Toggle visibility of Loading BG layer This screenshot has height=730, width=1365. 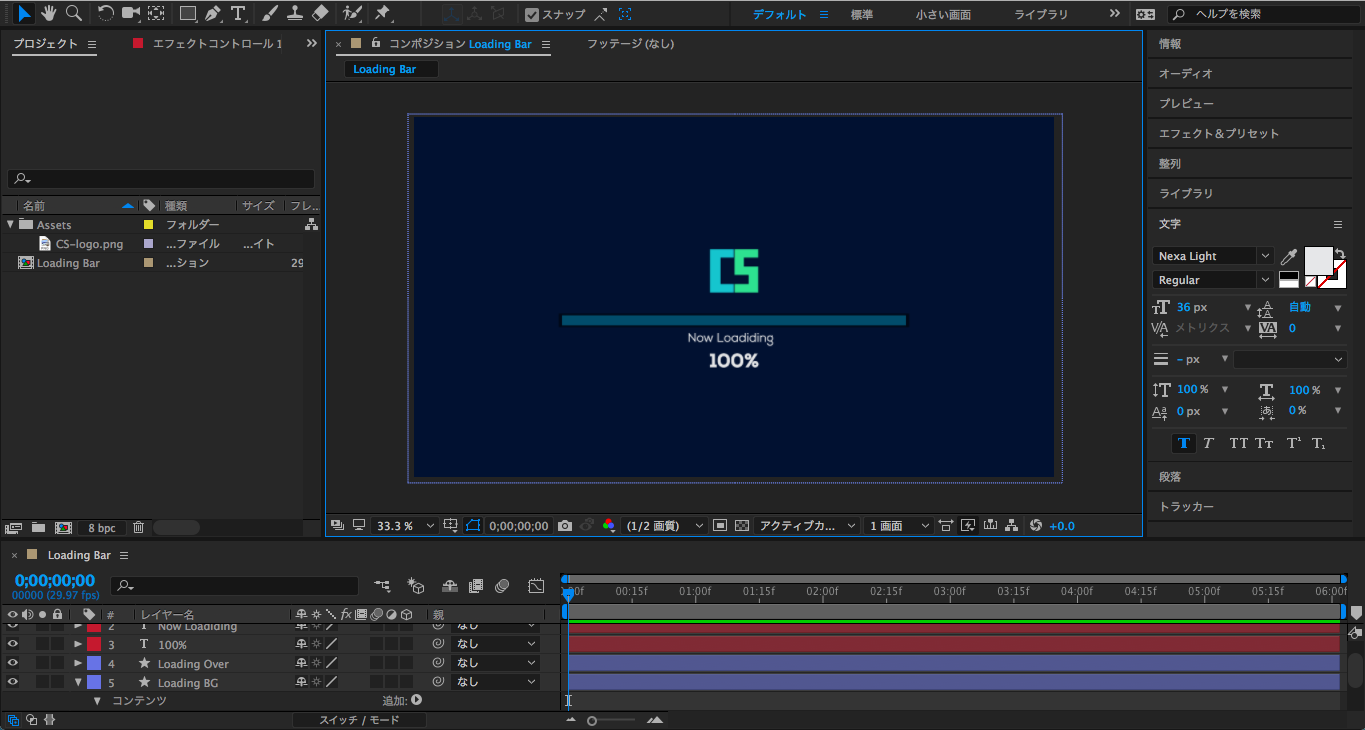13,682
